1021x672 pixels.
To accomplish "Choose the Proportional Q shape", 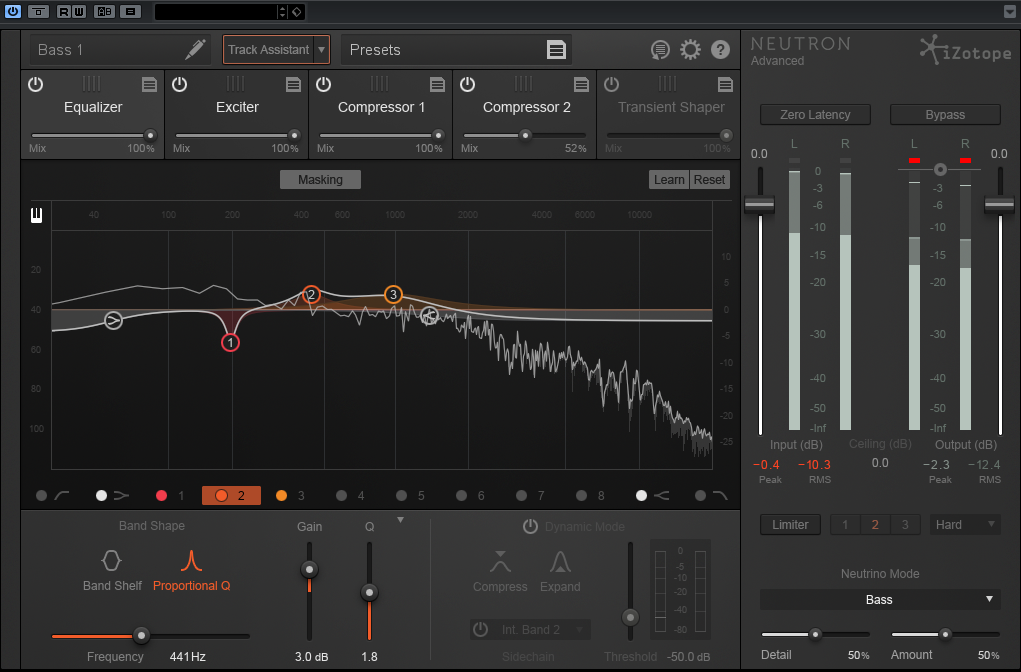I will [191, 570].
